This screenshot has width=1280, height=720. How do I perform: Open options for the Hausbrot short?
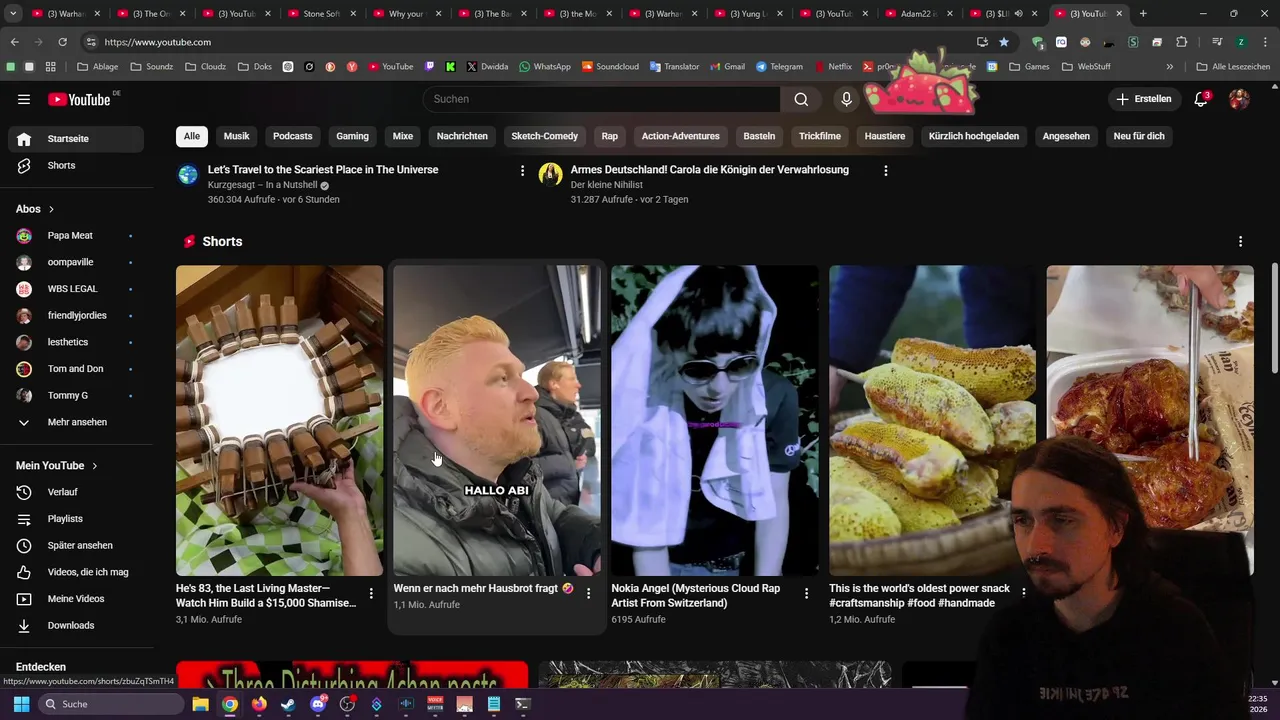click(x=588, y=593)
